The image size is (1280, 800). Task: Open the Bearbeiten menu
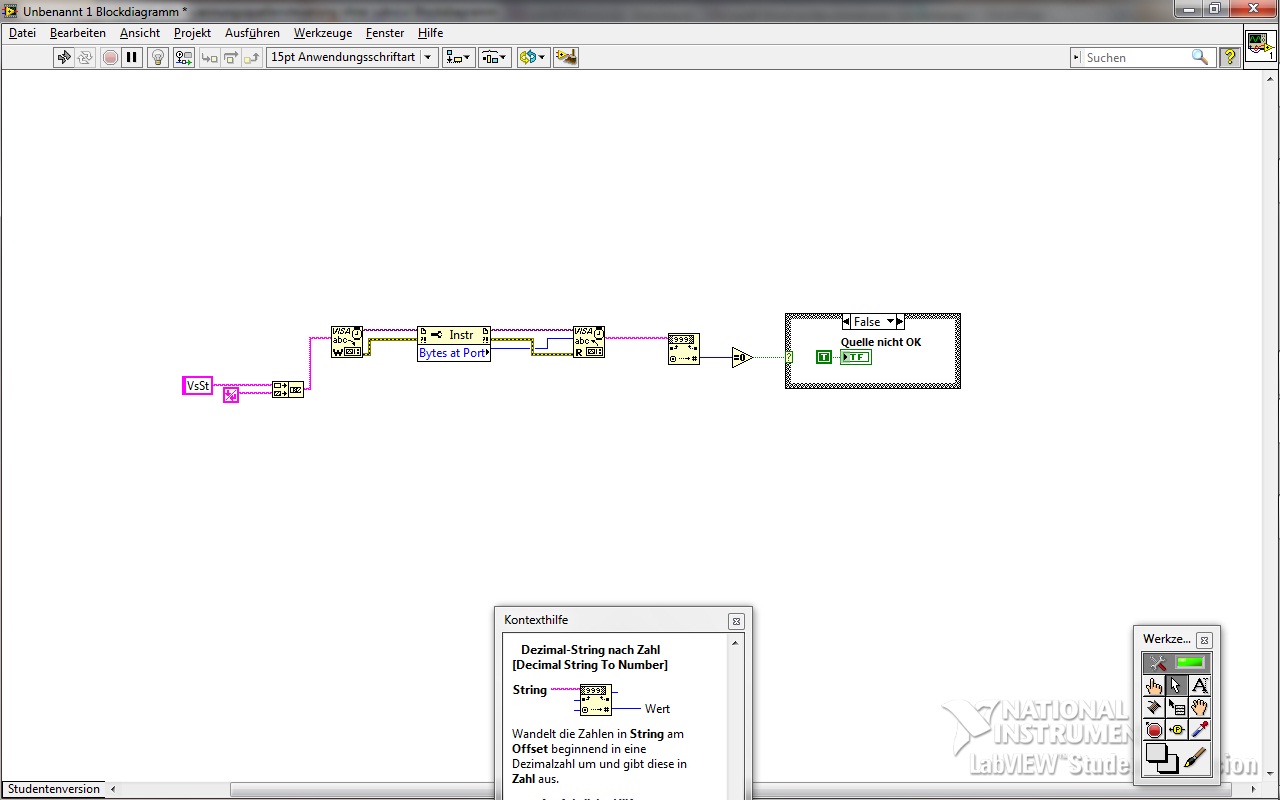click(x=78, y=33)
